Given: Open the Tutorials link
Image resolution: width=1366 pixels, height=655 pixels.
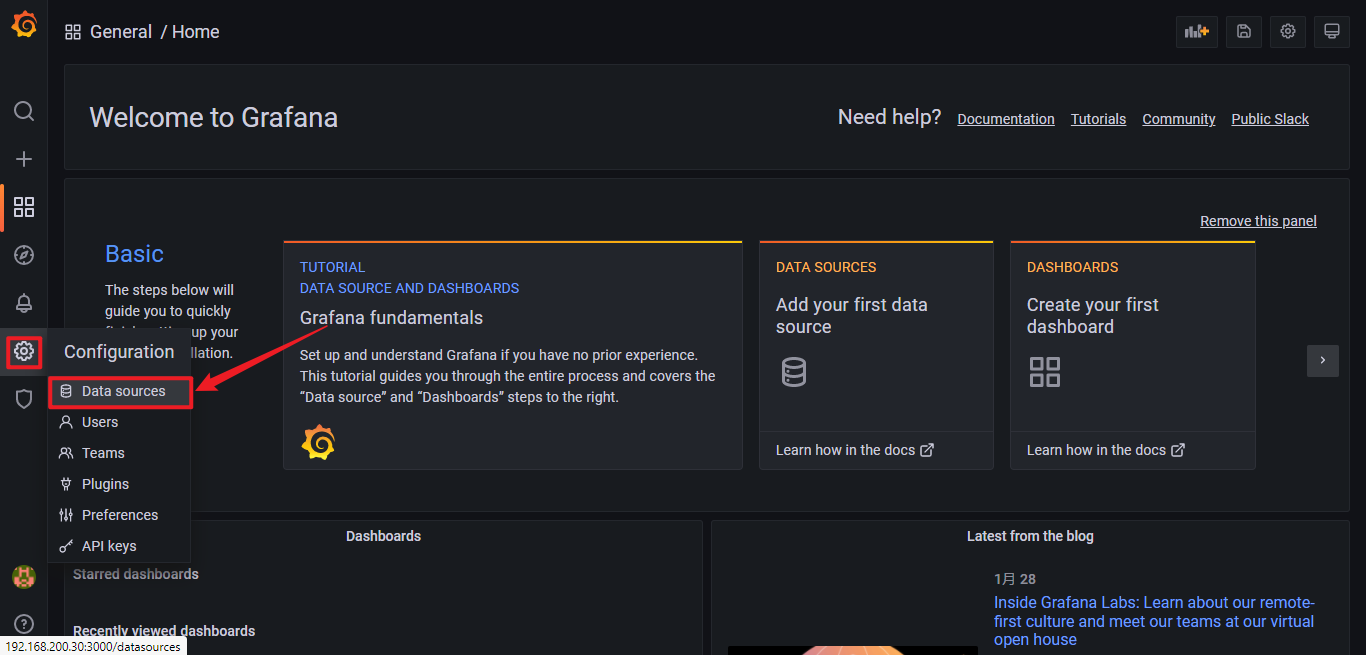Looking at the screenshot, I should coord(1098,119).
